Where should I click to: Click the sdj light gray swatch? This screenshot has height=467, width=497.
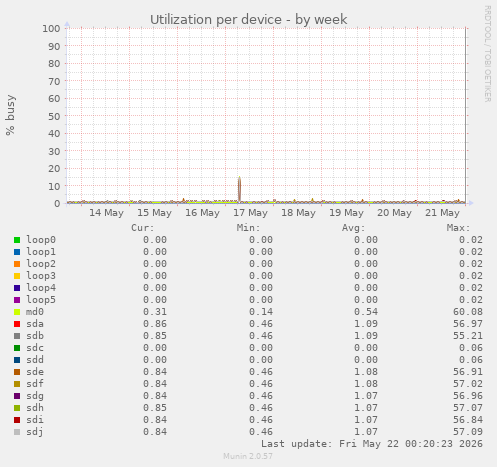[x=17, y=432]
